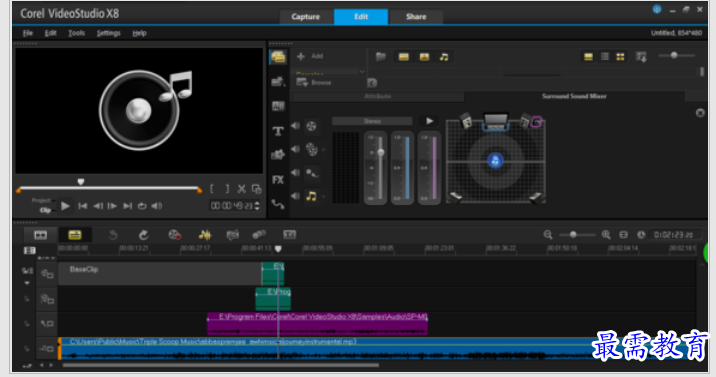
Task: Click the Add folder button
Action: point(310,56)
